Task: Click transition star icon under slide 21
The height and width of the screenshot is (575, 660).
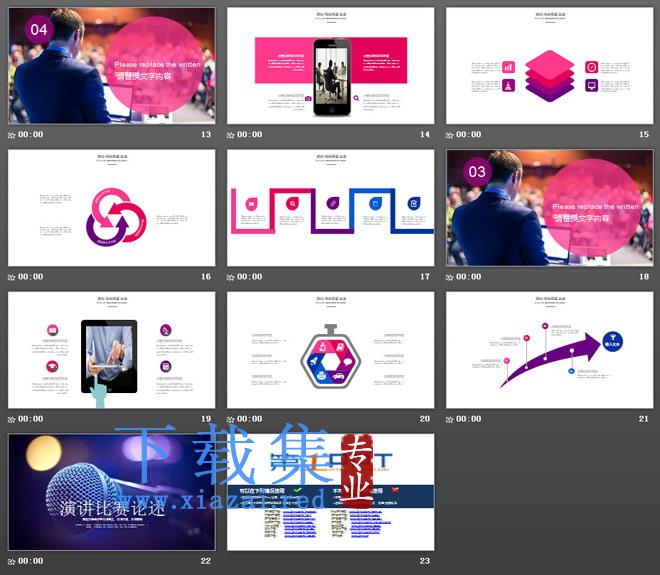Action: (450, 420)
